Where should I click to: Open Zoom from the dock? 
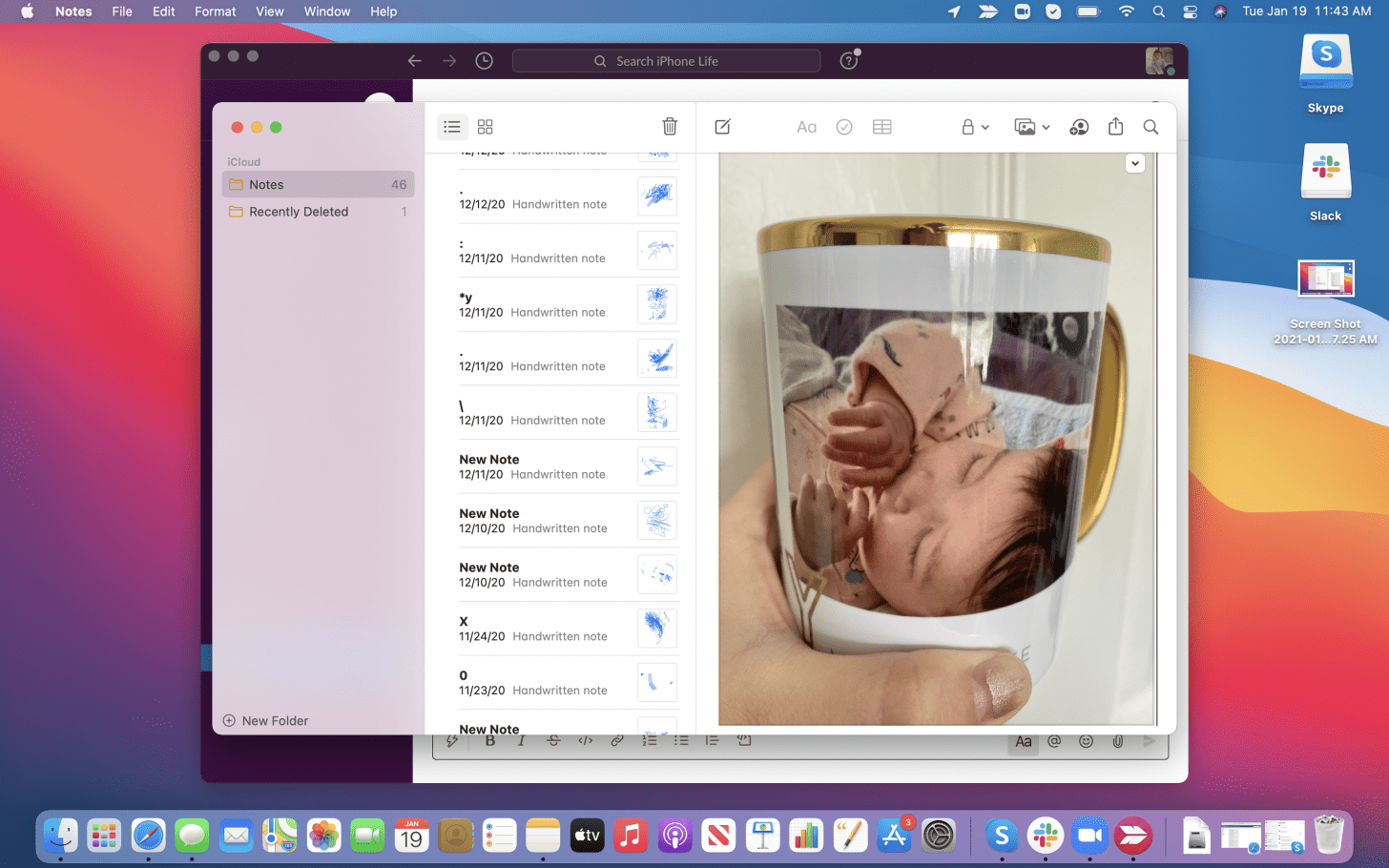pyautogui.click(x=1088, y=837)
